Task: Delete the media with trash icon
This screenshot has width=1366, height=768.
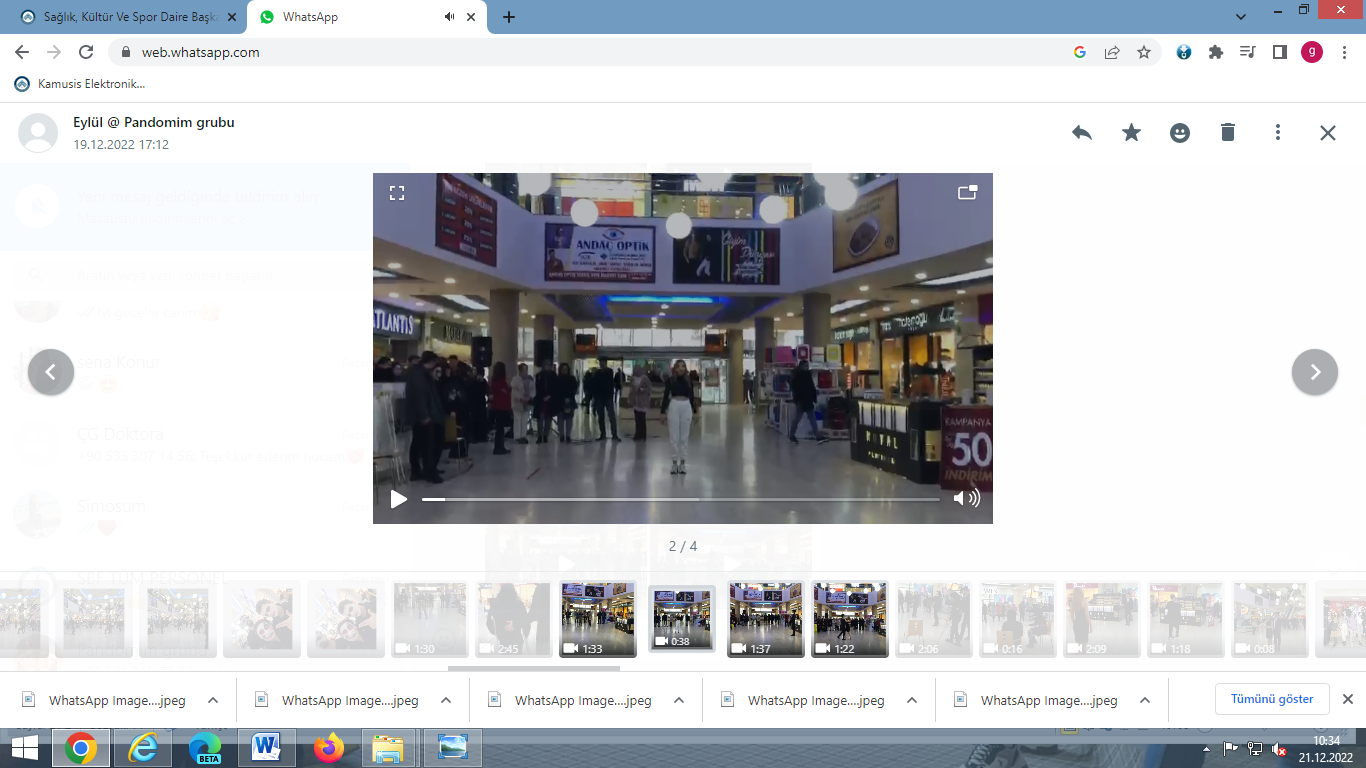Action: [x=1228, y=133]
